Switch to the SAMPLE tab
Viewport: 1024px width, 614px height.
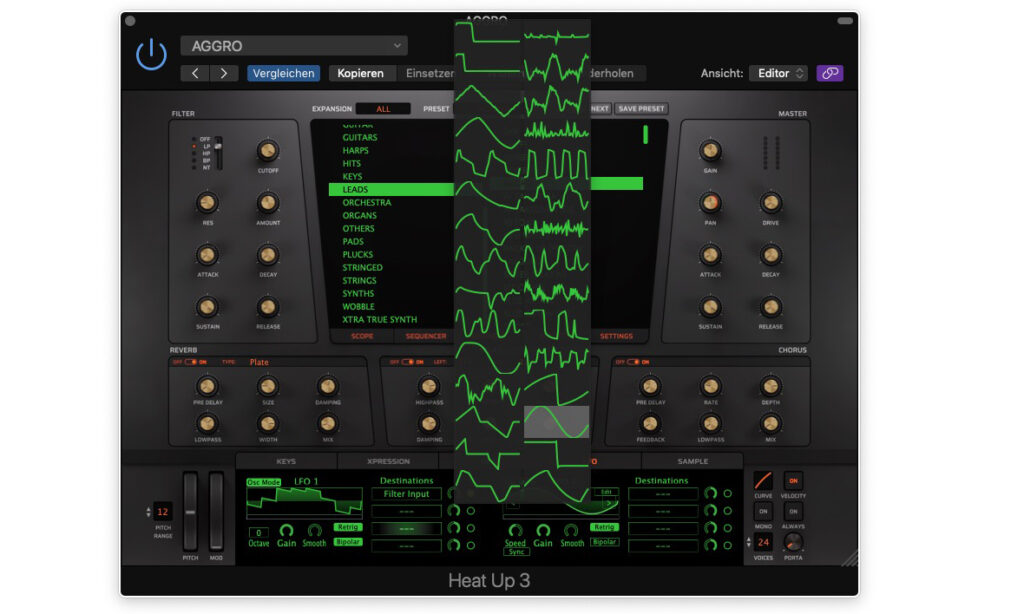coord(692,461)
